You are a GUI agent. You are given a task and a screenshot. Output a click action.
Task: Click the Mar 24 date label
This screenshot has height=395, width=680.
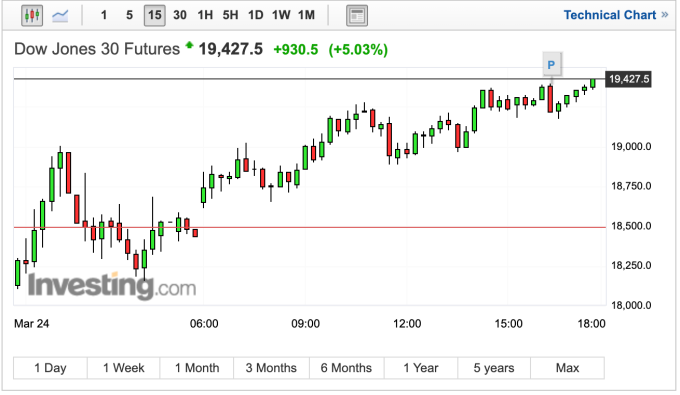(x=32, y=324)
